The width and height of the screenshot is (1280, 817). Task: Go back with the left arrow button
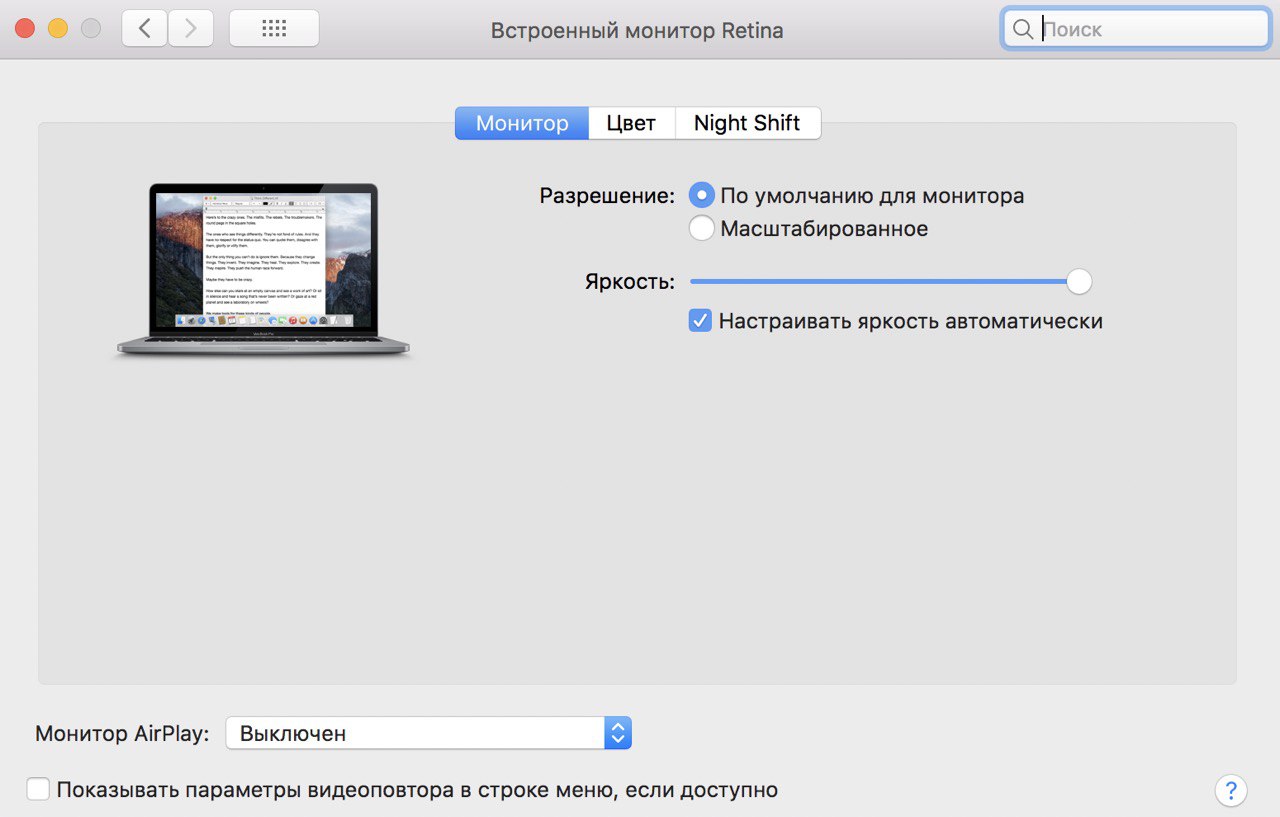coord(145,29)
